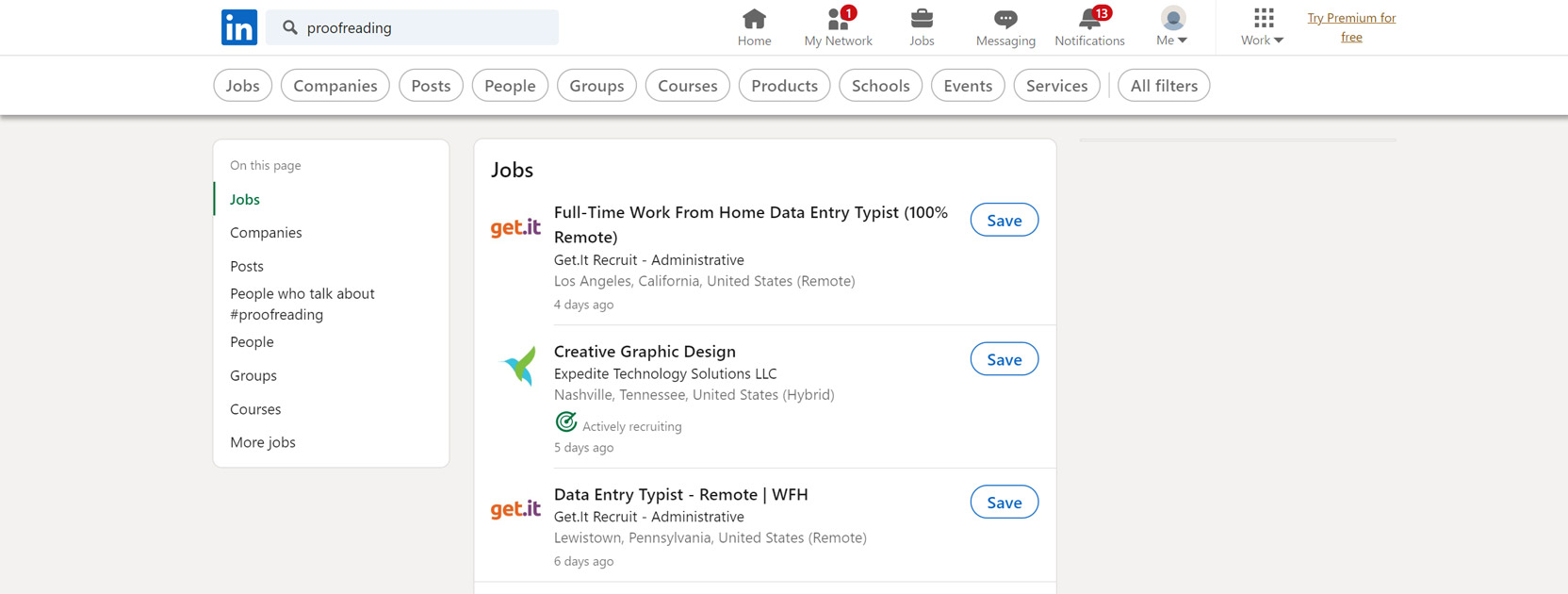Click the Jobs section heading
1568x594 pixels.
point(512,170)
